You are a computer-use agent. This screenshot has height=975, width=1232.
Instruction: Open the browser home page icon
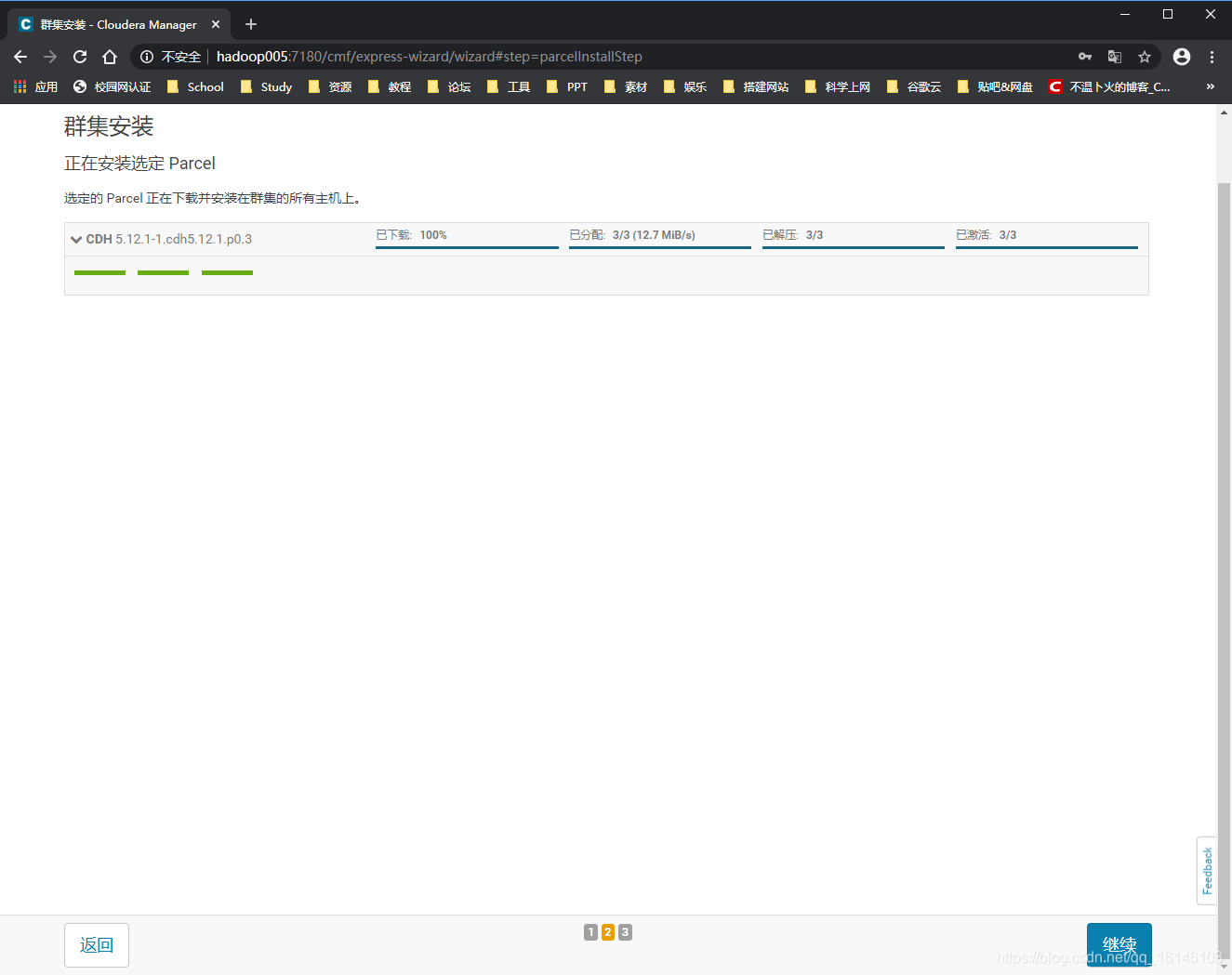pyautogui.click(x=110, y=57)
